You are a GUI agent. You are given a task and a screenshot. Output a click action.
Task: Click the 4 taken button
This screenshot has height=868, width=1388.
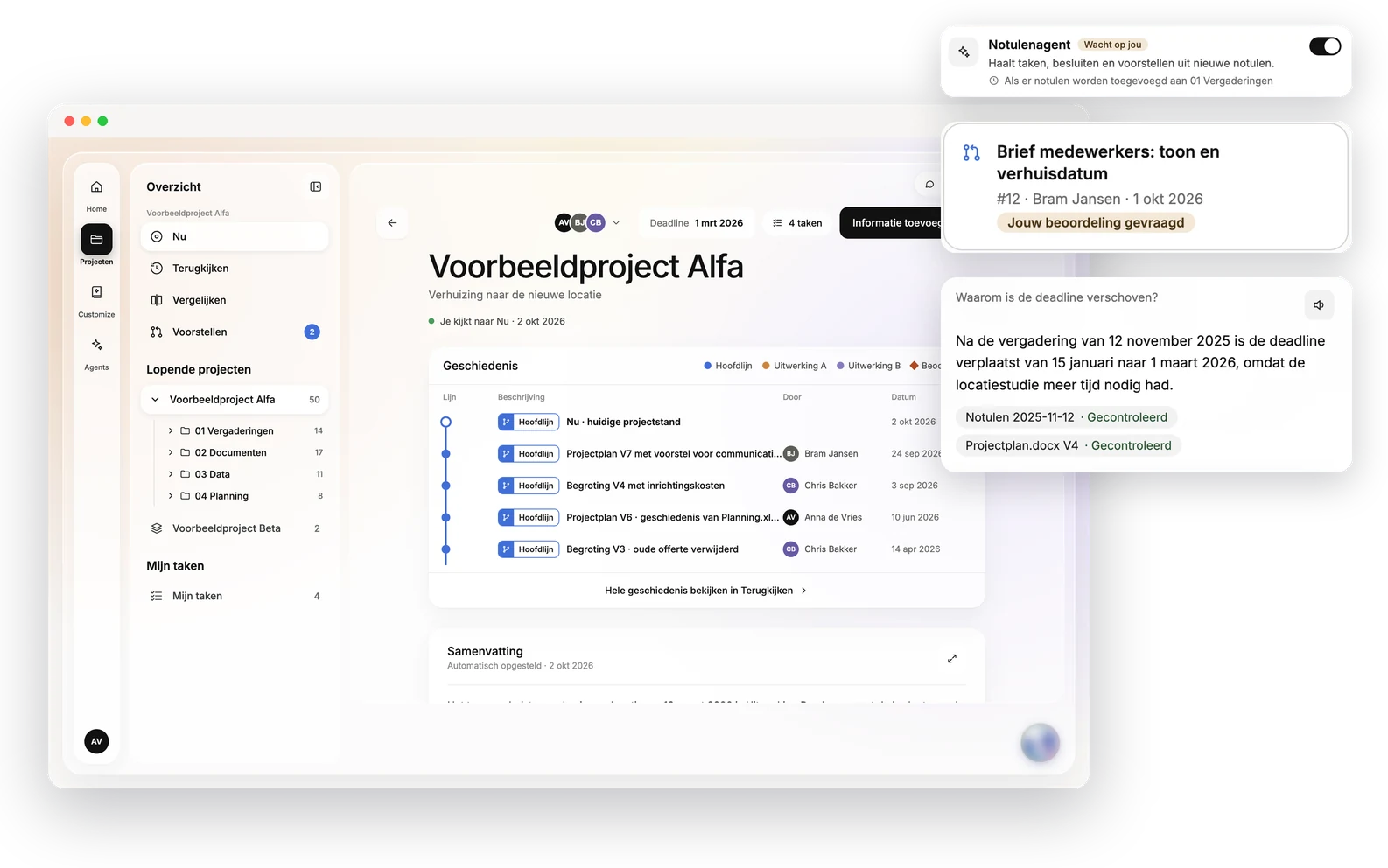tap(797, 223)
